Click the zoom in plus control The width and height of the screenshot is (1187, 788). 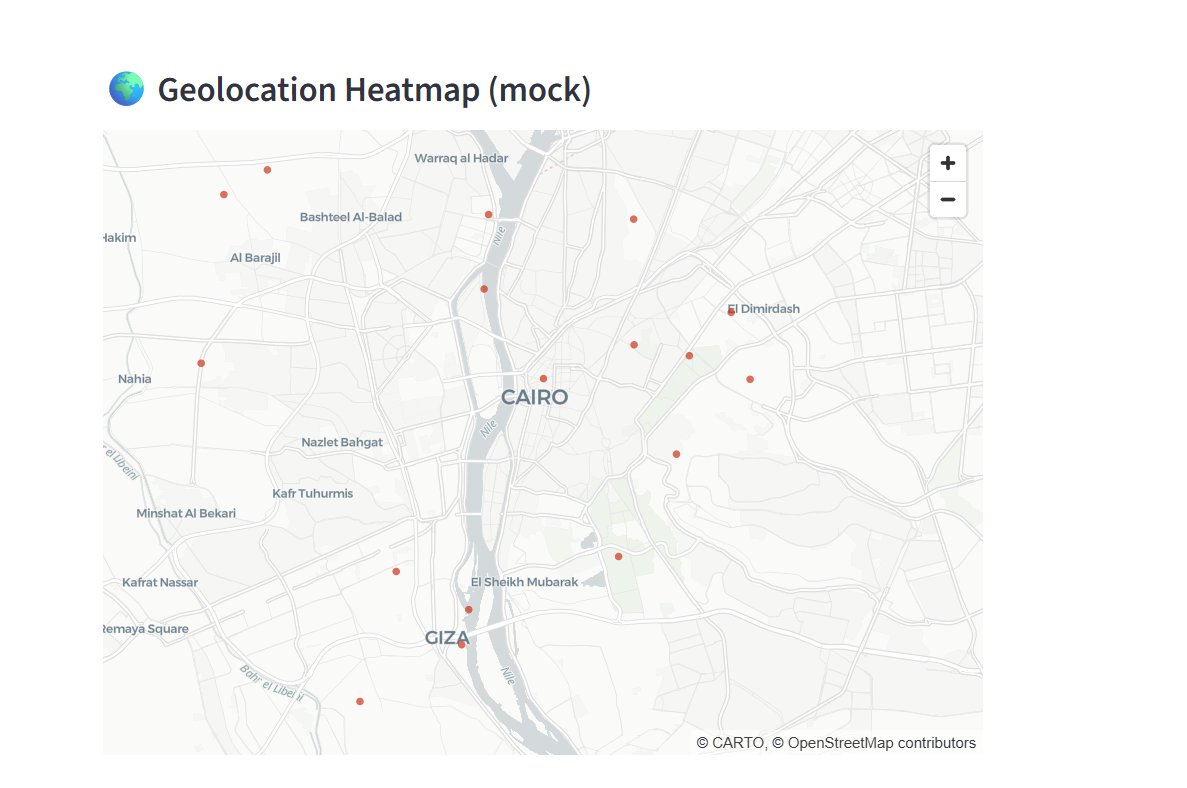pos(947,162)
